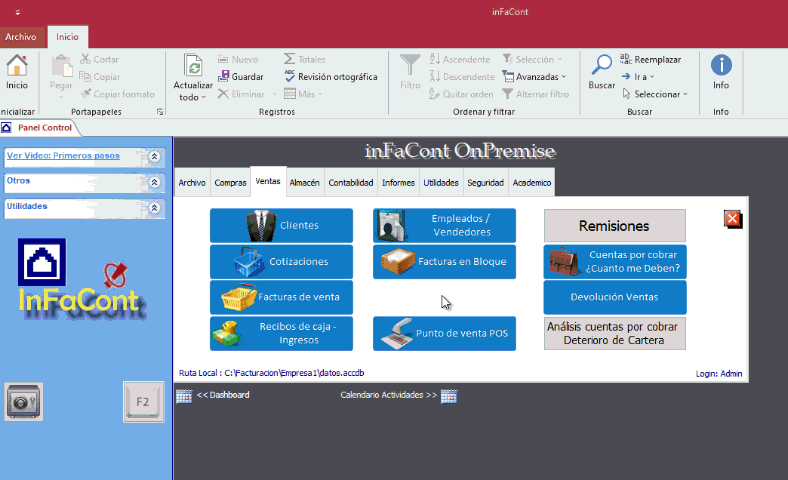Click the Cortar scissors icon
The width and height of the screenshot is (788, 480).
click(x=85, y=59)
